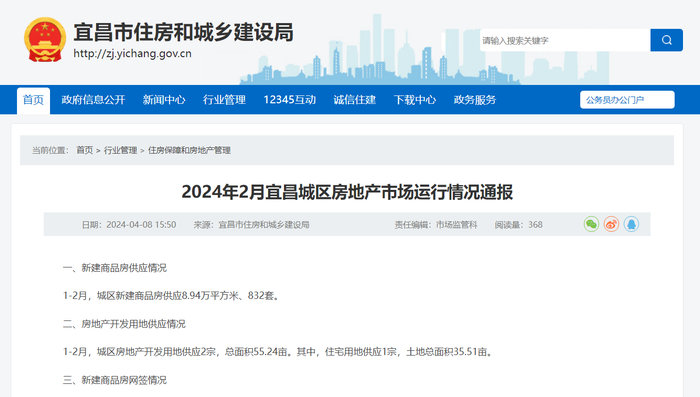Click paragraph mentioning 总面积55.24亩
This screenshot has width=700, height=397.
coord(278,352)
